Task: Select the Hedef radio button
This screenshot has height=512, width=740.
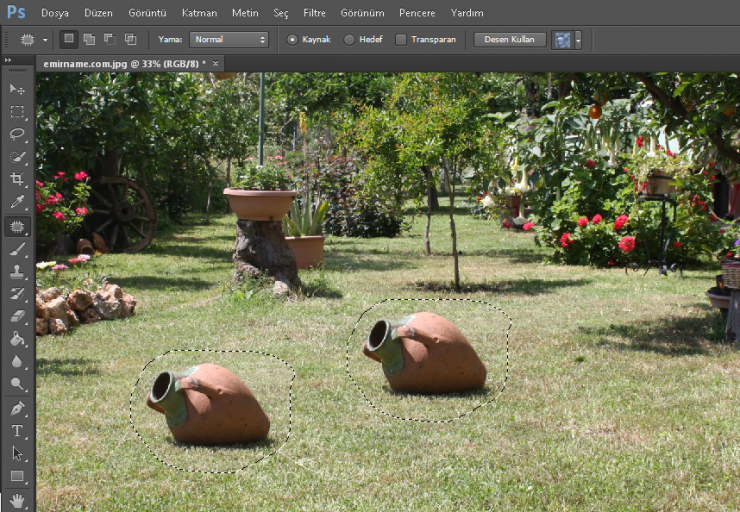Action: (x=349, y=40)
